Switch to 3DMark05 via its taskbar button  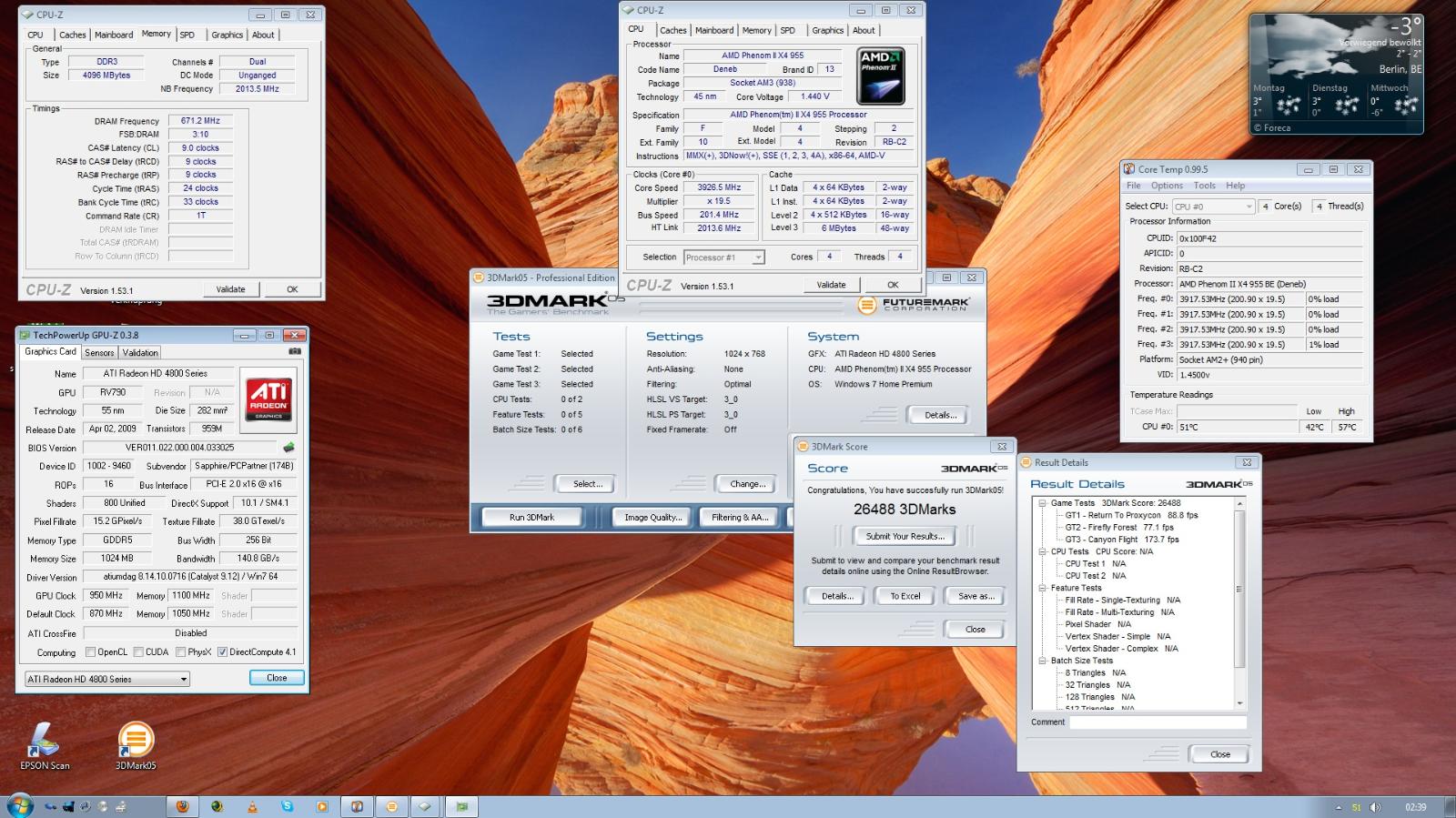391,806
